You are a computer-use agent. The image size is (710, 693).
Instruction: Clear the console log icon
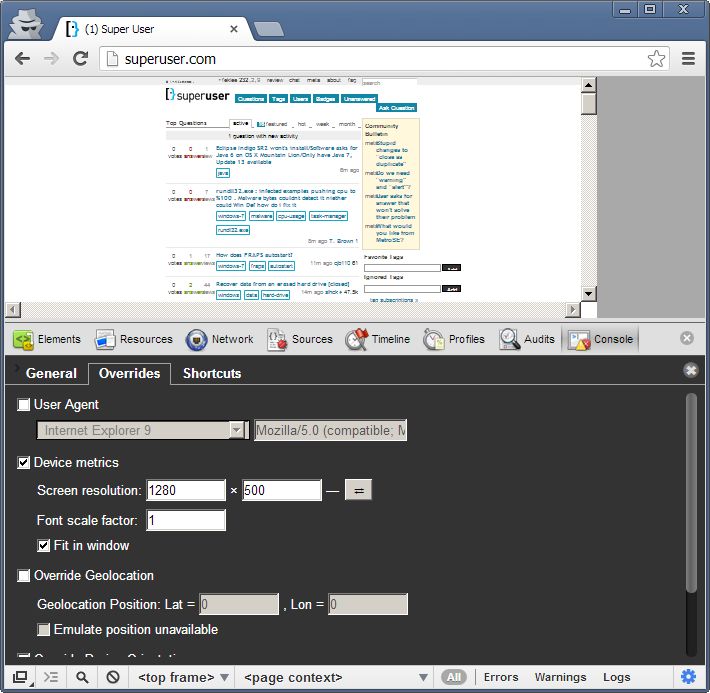(113, 677)
